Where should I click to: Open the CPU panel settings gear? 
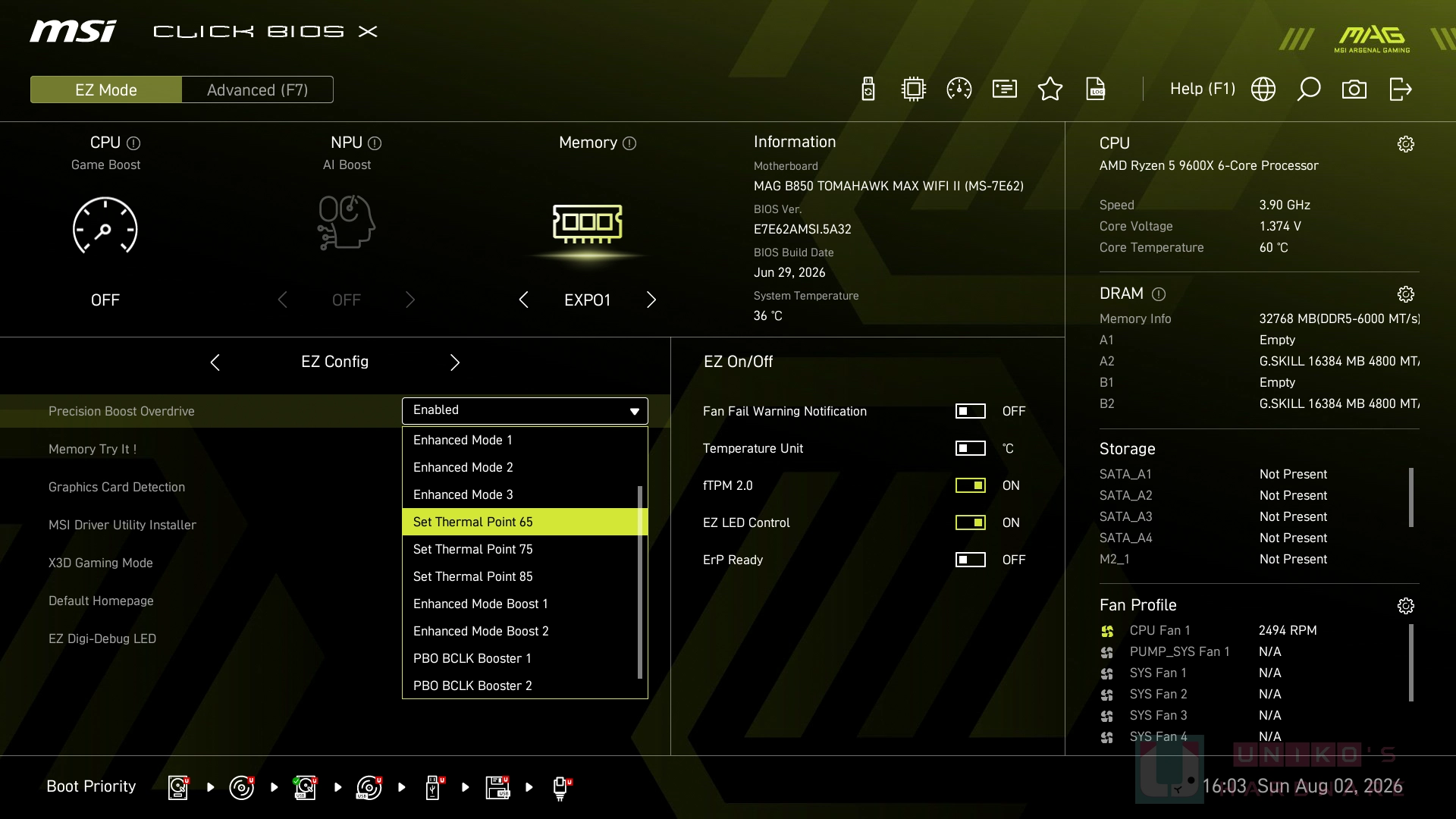coord(1406,144)
